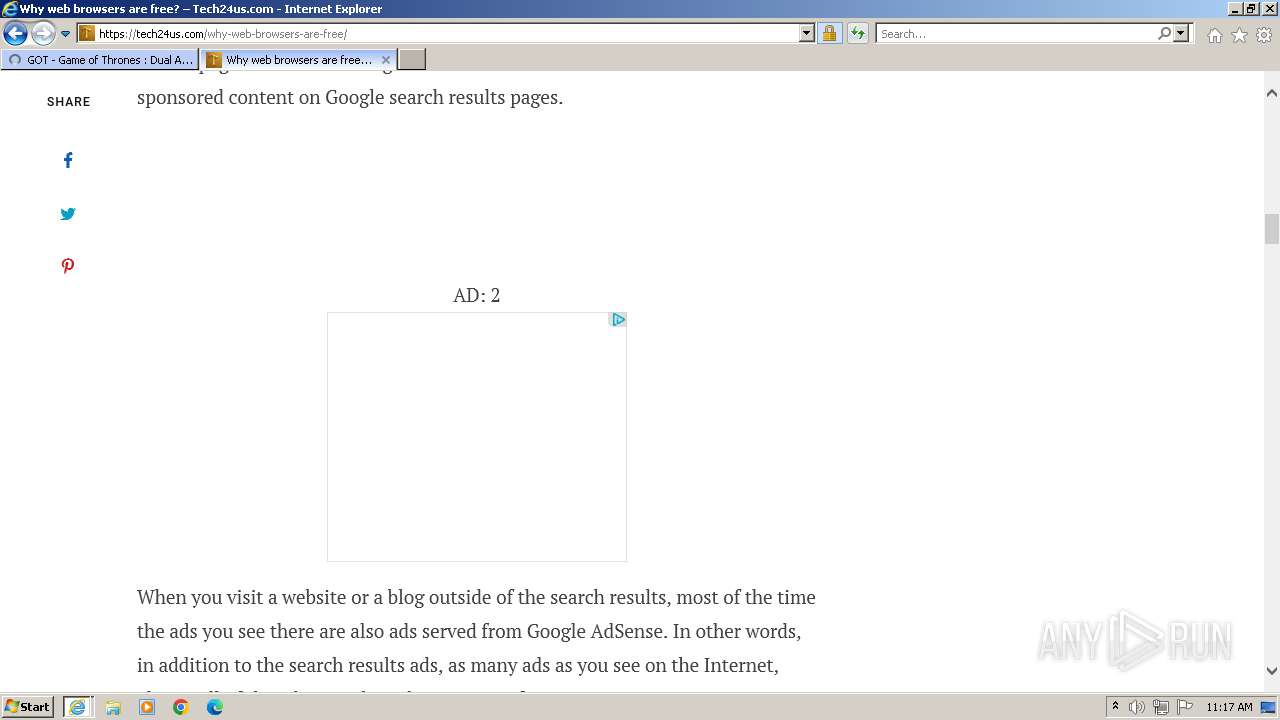The height and width of the screenshot is (720, 1280).
Task: Show hidden system tray icons
Action: point(1116,707)
